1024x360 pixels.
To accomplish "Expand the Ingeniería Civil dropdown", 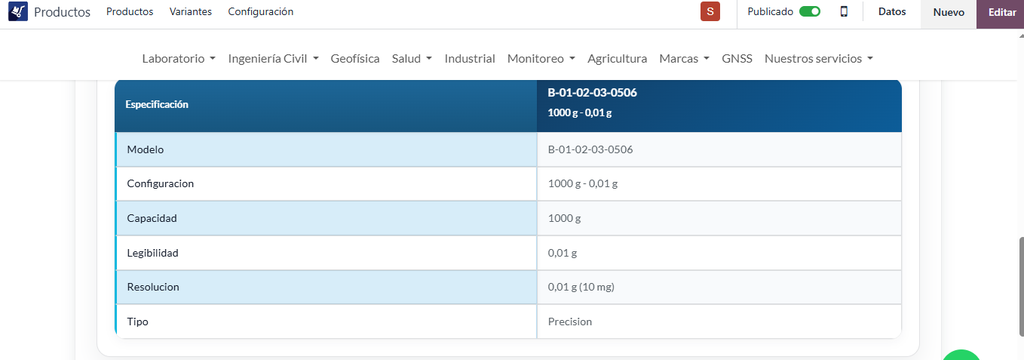I will (x=273, y=59).
